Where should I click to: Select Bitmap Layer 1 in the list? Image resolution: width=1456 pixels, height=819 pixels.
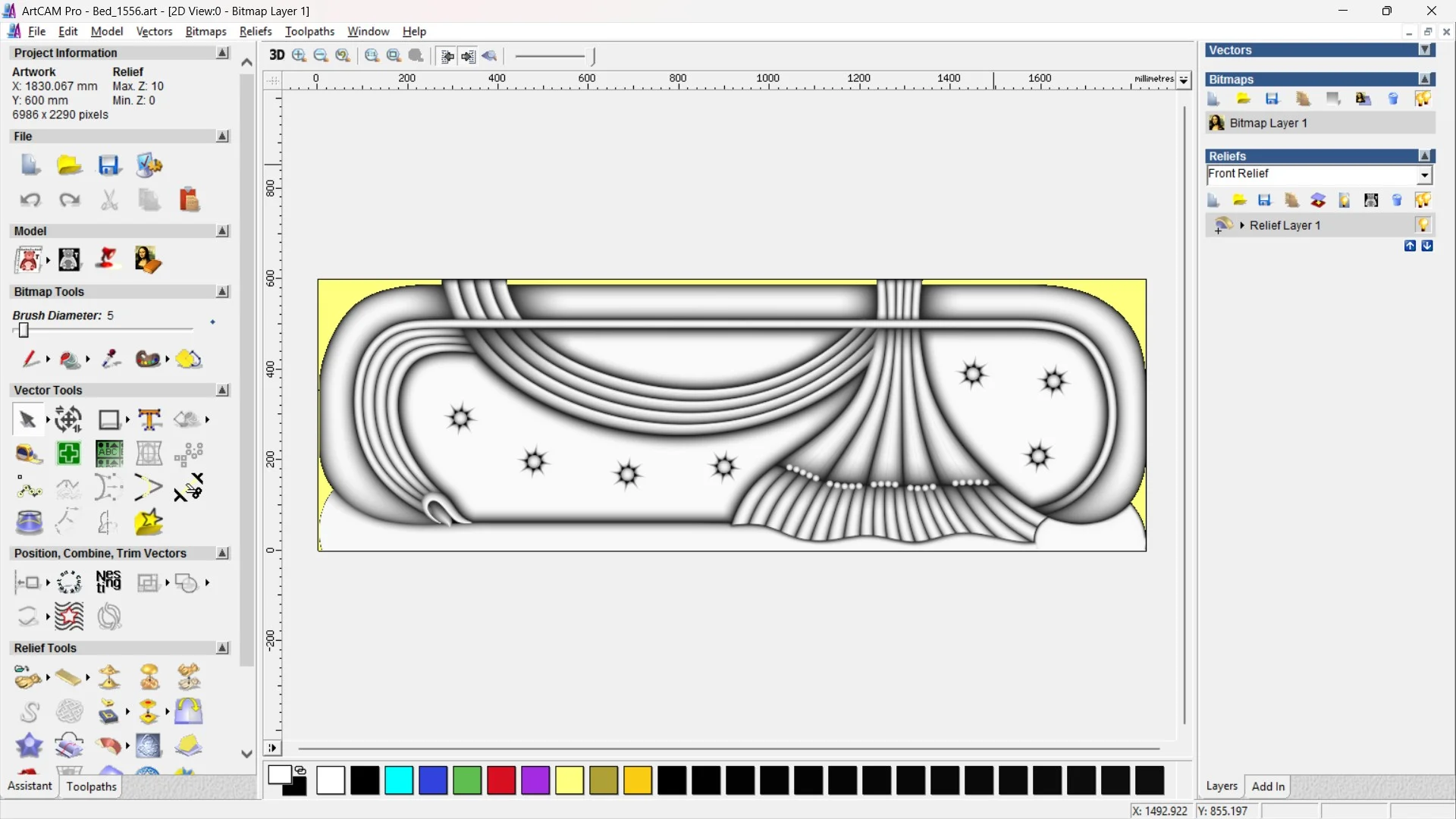(x=1268, y=123)
